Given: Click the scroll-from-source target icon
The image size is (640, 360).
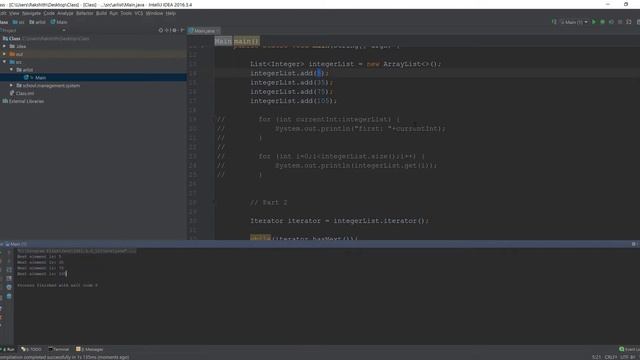Looking at the screenshot, I should pyautogui.click(x=160, y=30).
